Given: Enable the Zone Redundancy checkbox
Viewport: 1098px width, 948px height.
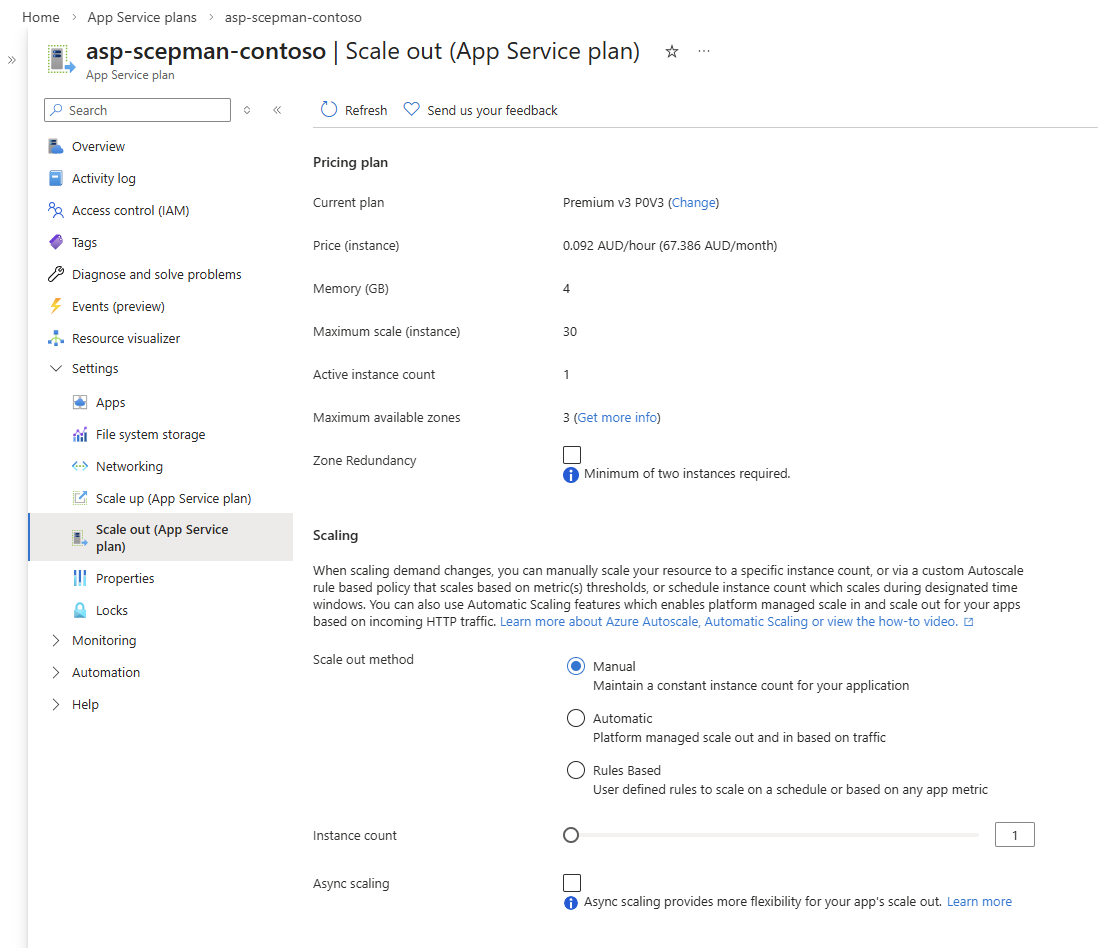Looking at the screenshot, I should coord(572,455).
